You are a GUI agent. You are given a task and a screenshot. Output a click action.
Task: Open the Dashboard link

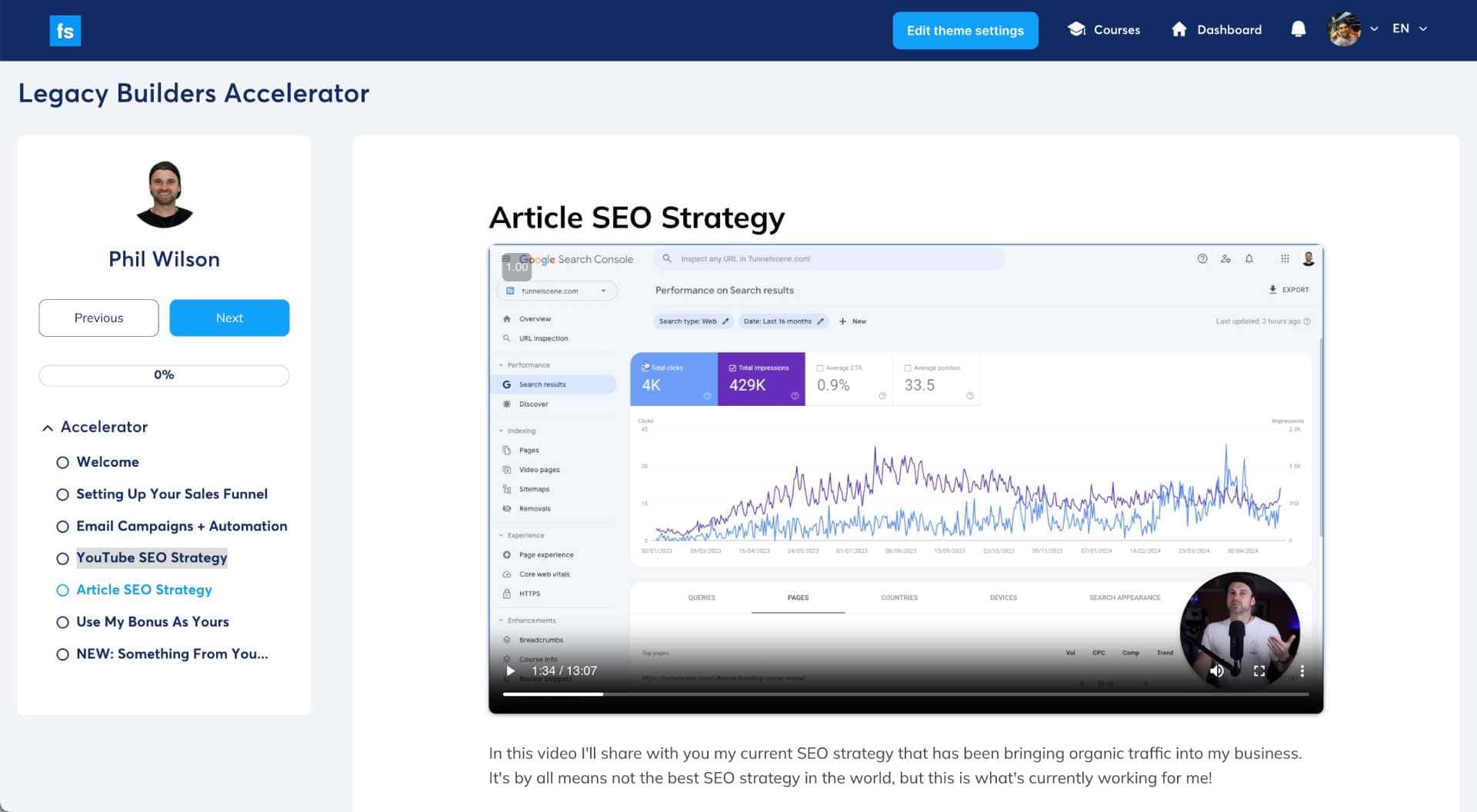point(1229,29)
